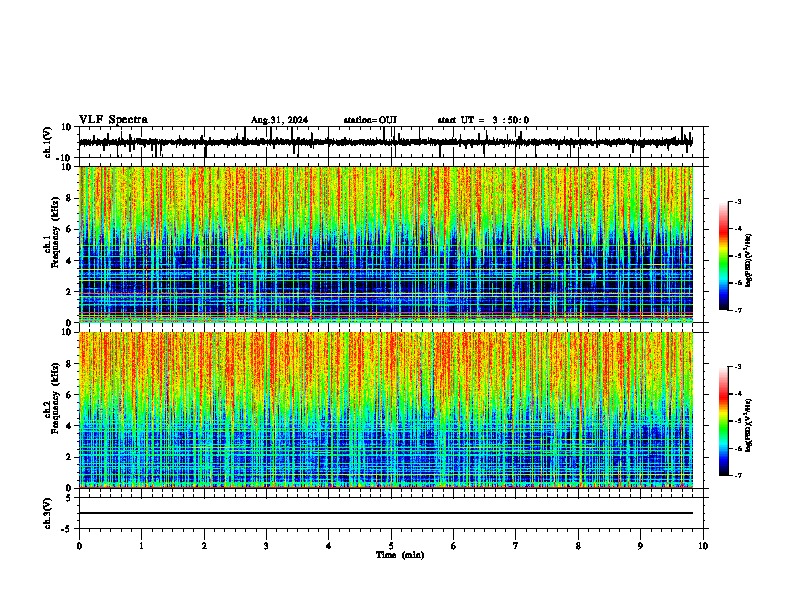Image resolution: width=792 pixels, height=612 pixels.
Task: Click the '10' tick on the time axis
Action: coord(703,546)
